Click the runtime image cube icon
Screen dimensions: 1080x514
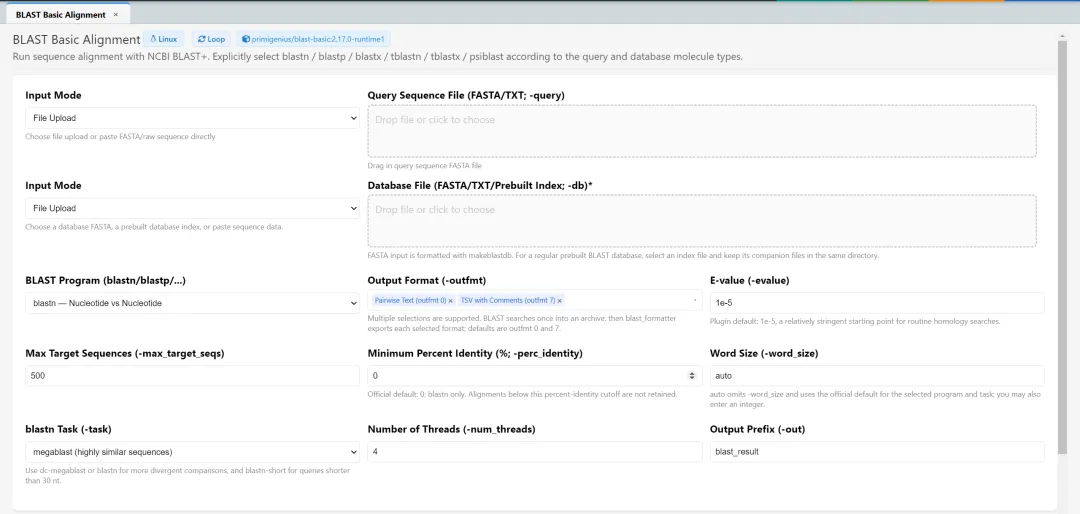coord(245,39)
